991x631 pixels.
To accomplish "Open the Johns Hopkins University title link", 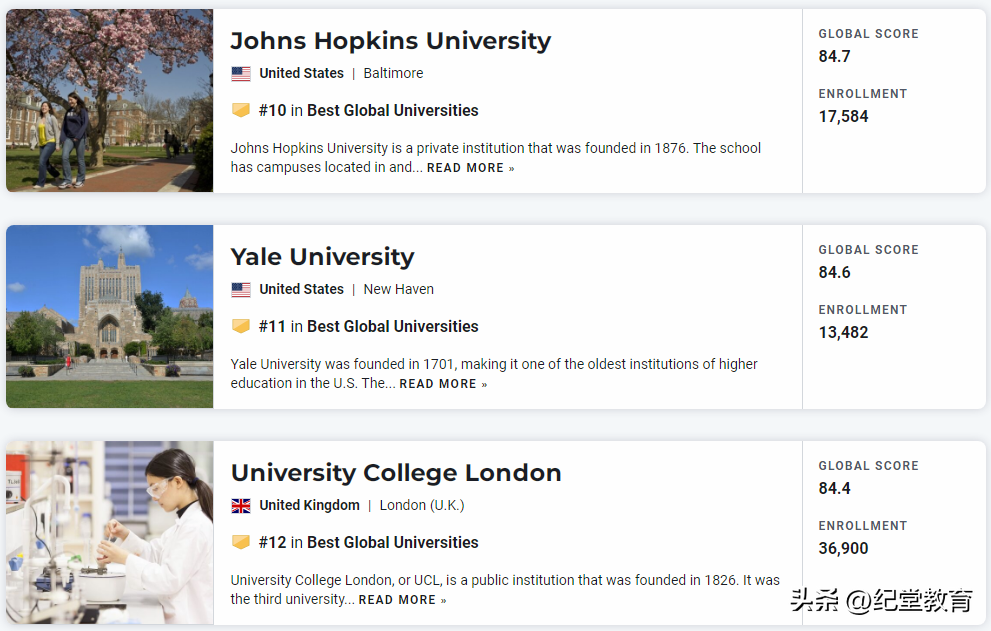I will click(x=390, y=41).
